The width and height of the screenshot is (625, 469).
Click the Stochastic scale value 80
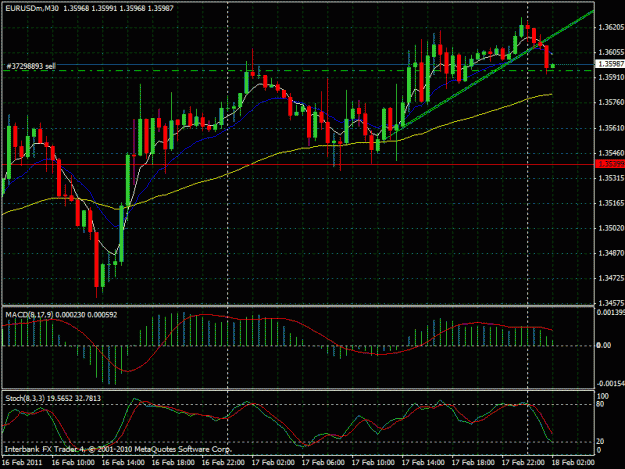click(600, 404)
